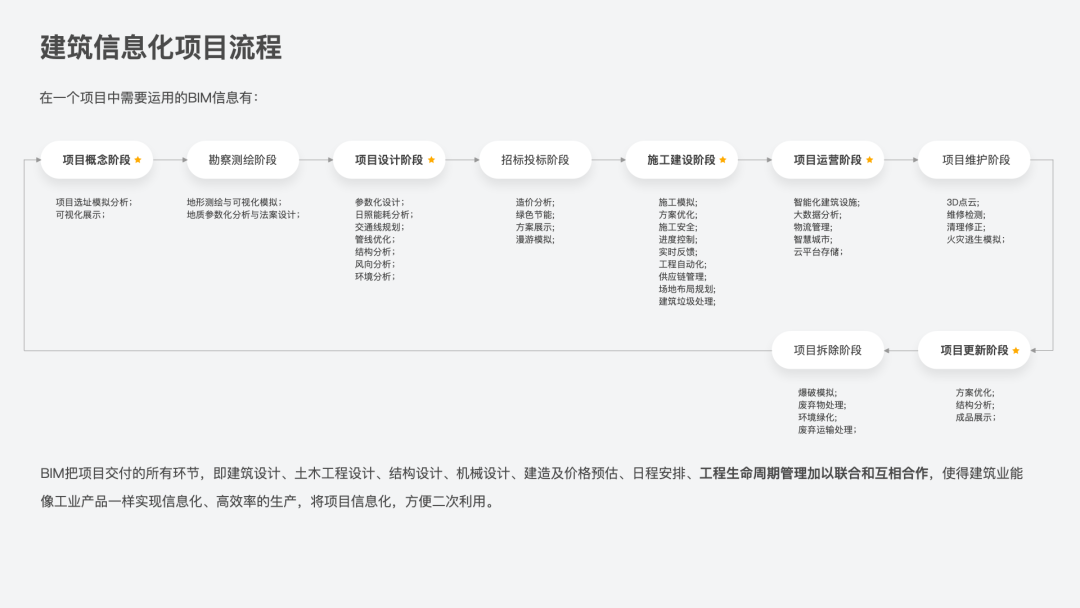Click the text 风向分析

(x=373, y=264)
